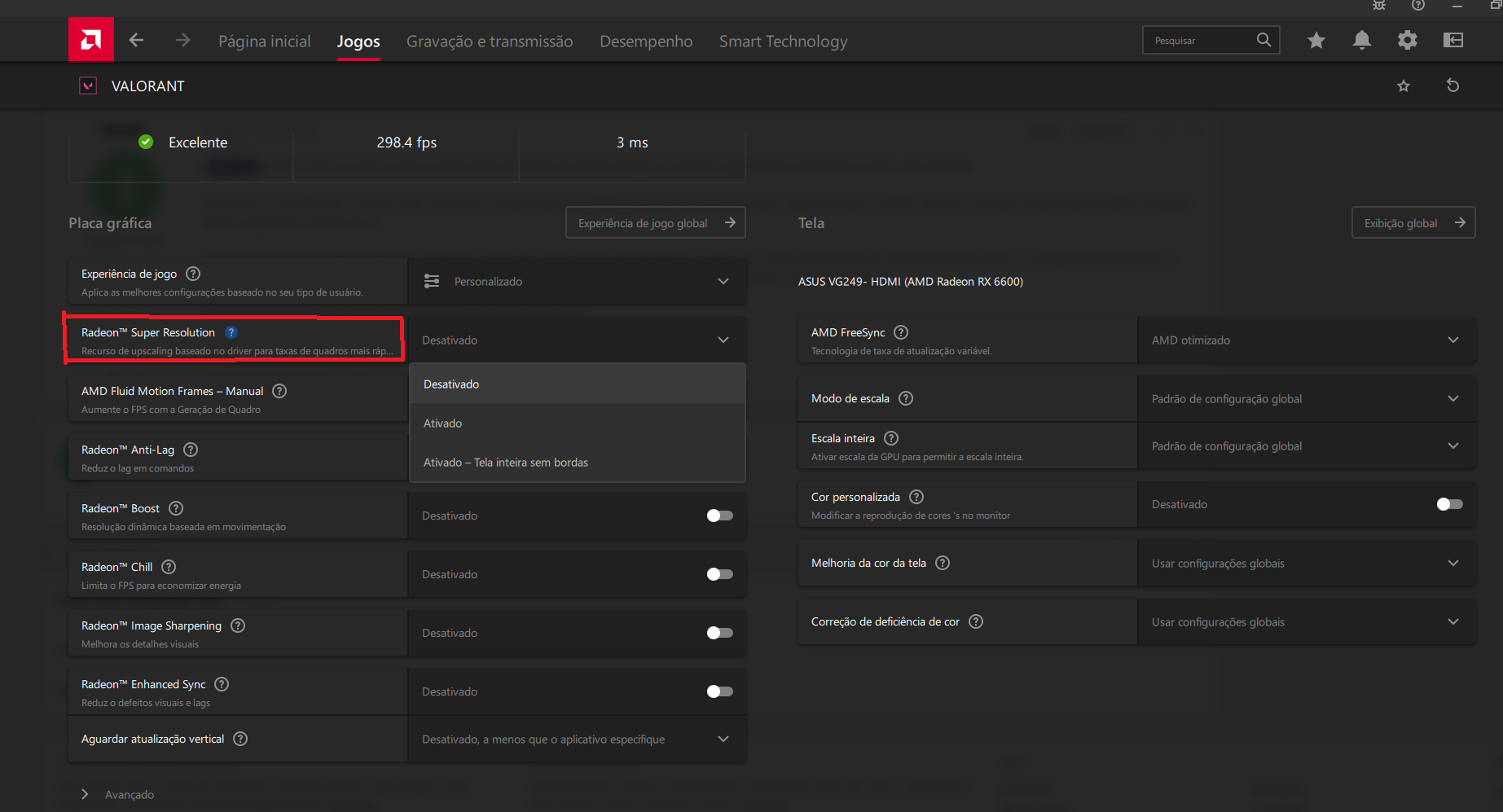This screenshot has width=1503, height=812.
Task: Click the search magnifier icon
Action: coord(1263,40)
